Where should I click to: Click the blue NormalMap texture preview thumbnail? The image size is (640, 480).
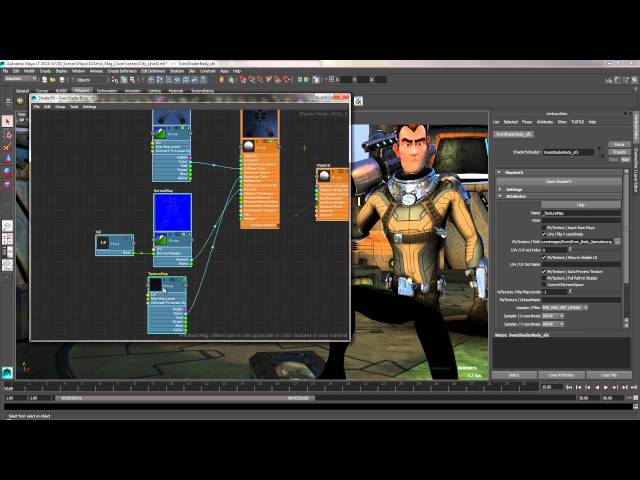173,213
